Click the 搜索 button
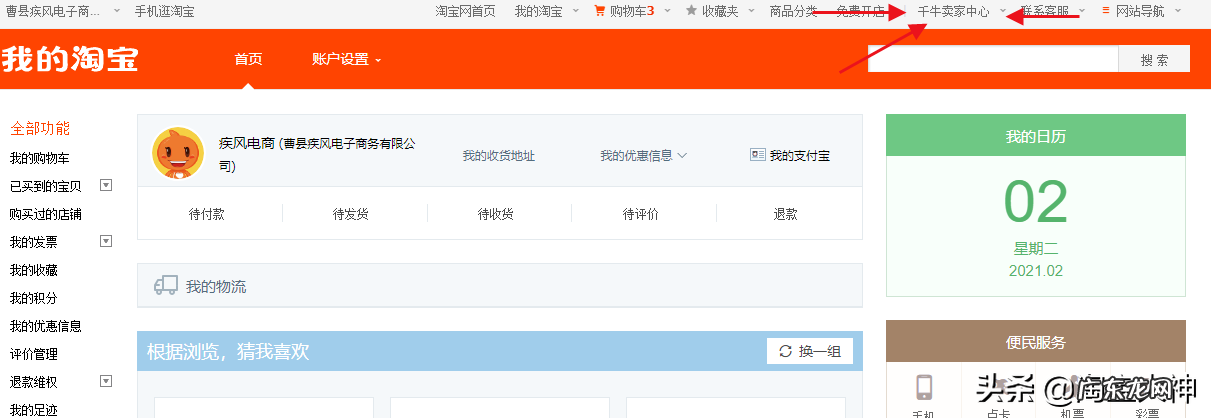Viewport: 1211px width, 418px height. (x=1154, y=59)
